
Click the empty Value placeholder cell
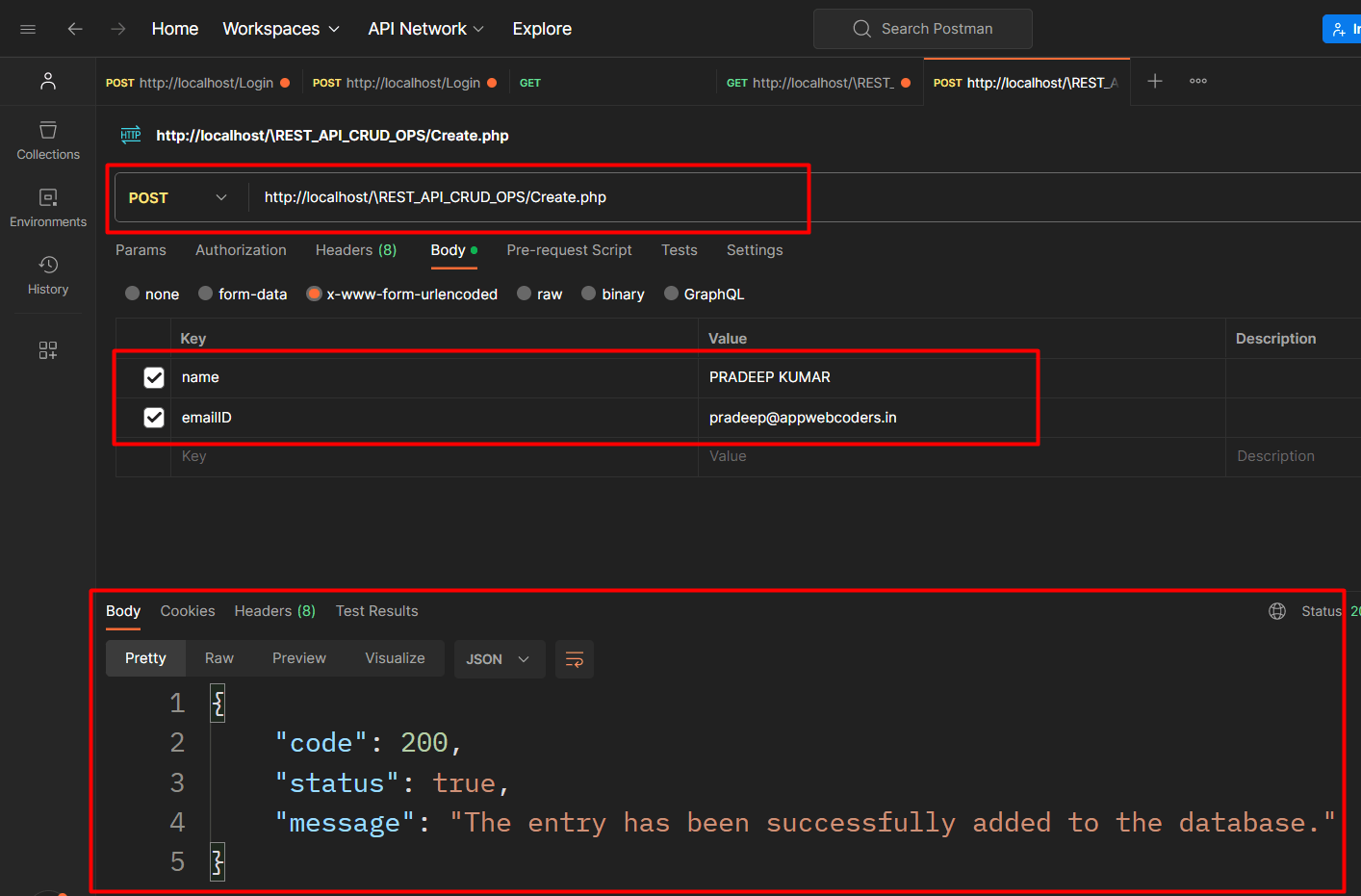[962, 456]
